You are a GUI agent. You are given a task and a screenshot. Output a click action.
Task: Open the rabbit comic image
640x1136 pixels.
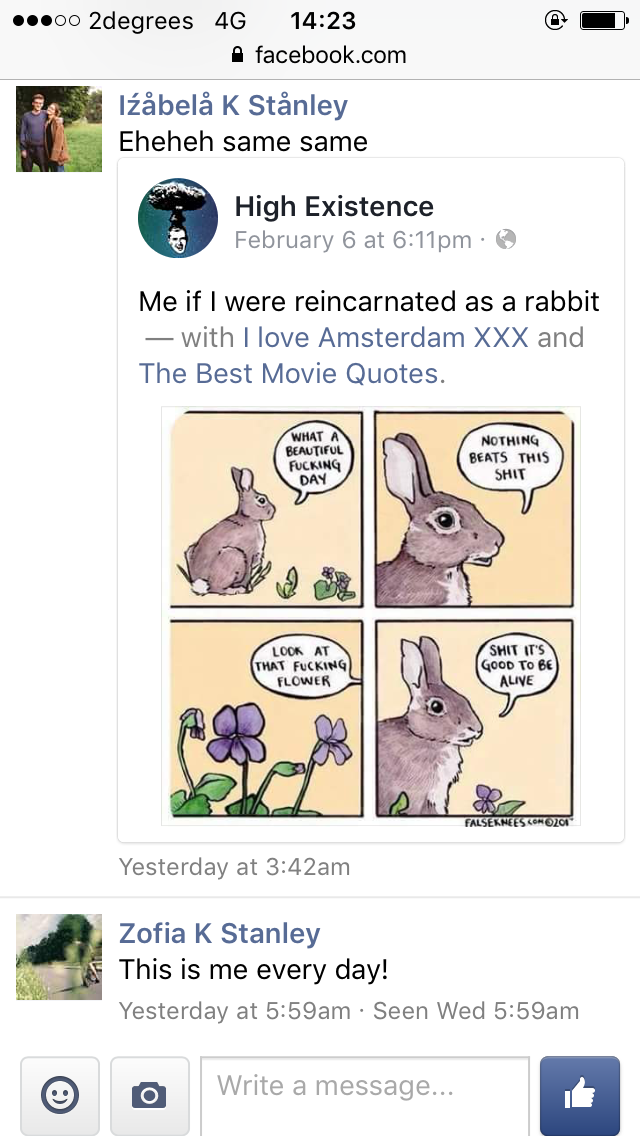click(371, 616)
